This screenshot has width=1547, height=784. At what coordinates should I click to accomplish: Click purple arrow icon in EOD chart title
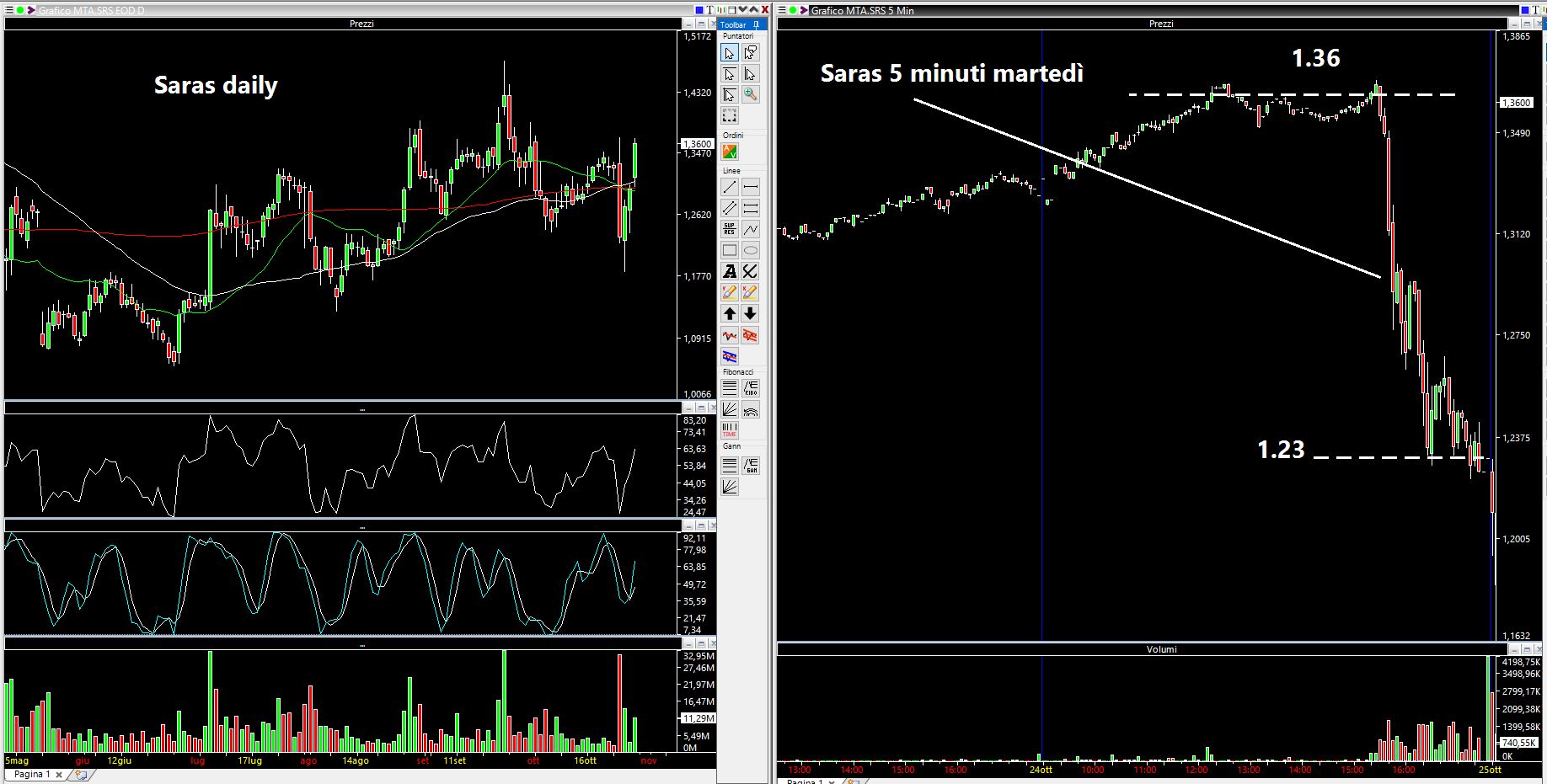click(32, 10)
